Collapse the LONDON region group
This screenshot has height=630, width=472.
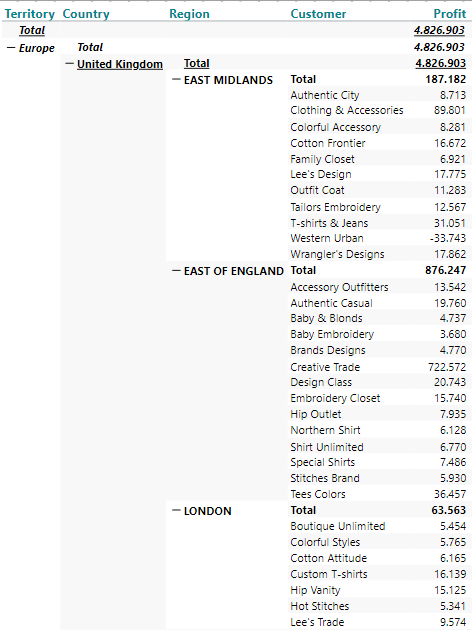click(x=176, y=511)
